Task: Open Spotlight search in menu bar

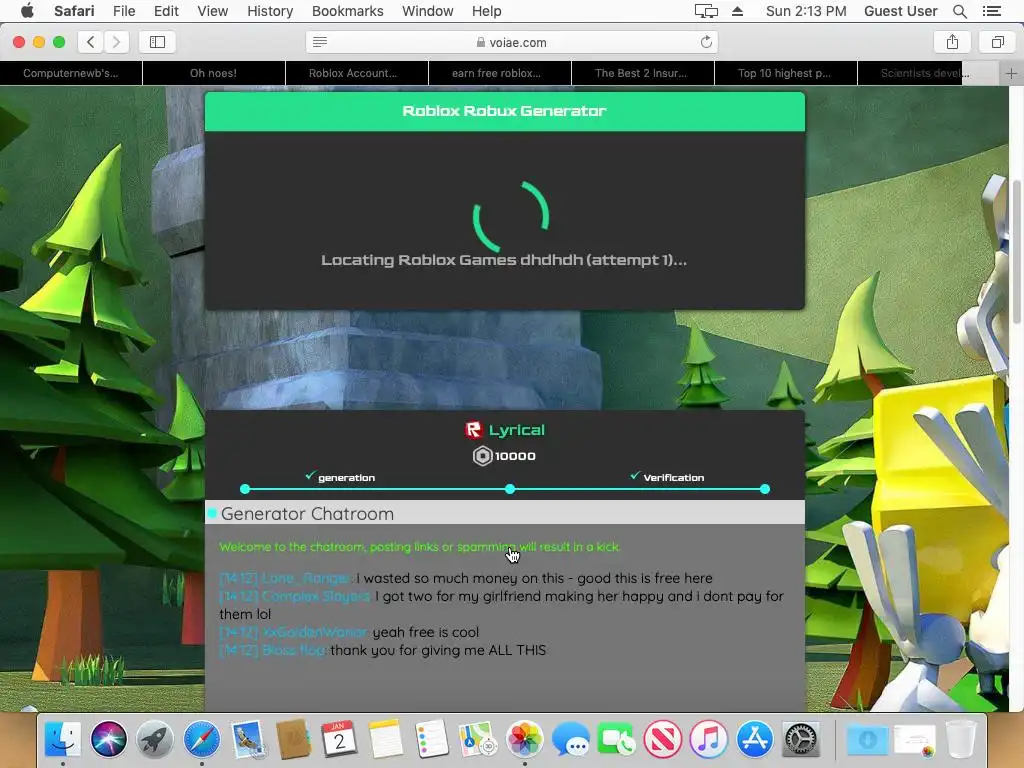Action: tap(959, 11)
